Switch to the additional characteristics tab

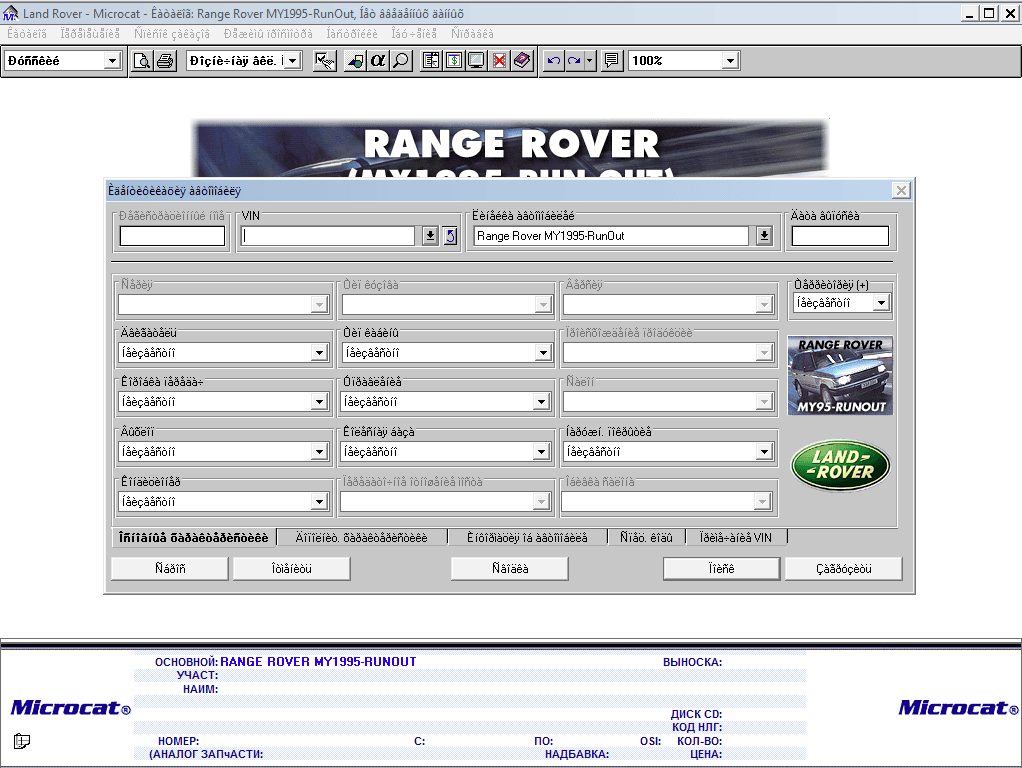(362, 537)
